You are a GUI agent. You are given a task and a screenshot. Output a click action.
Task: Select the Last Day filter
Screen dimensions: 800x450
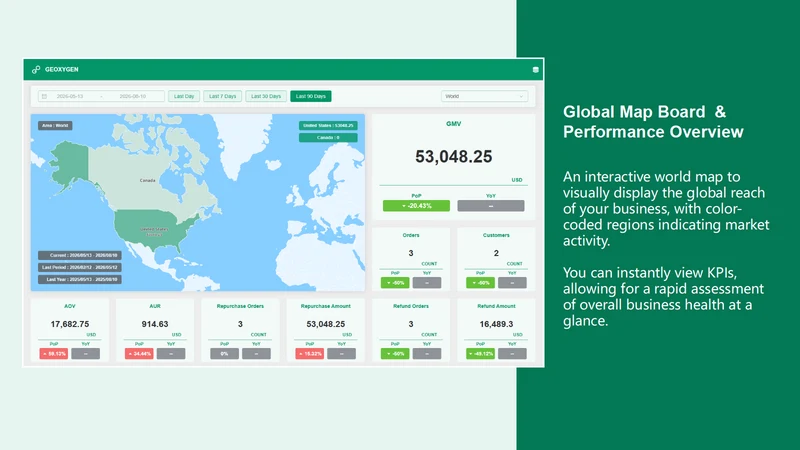[x=184, y=96]
